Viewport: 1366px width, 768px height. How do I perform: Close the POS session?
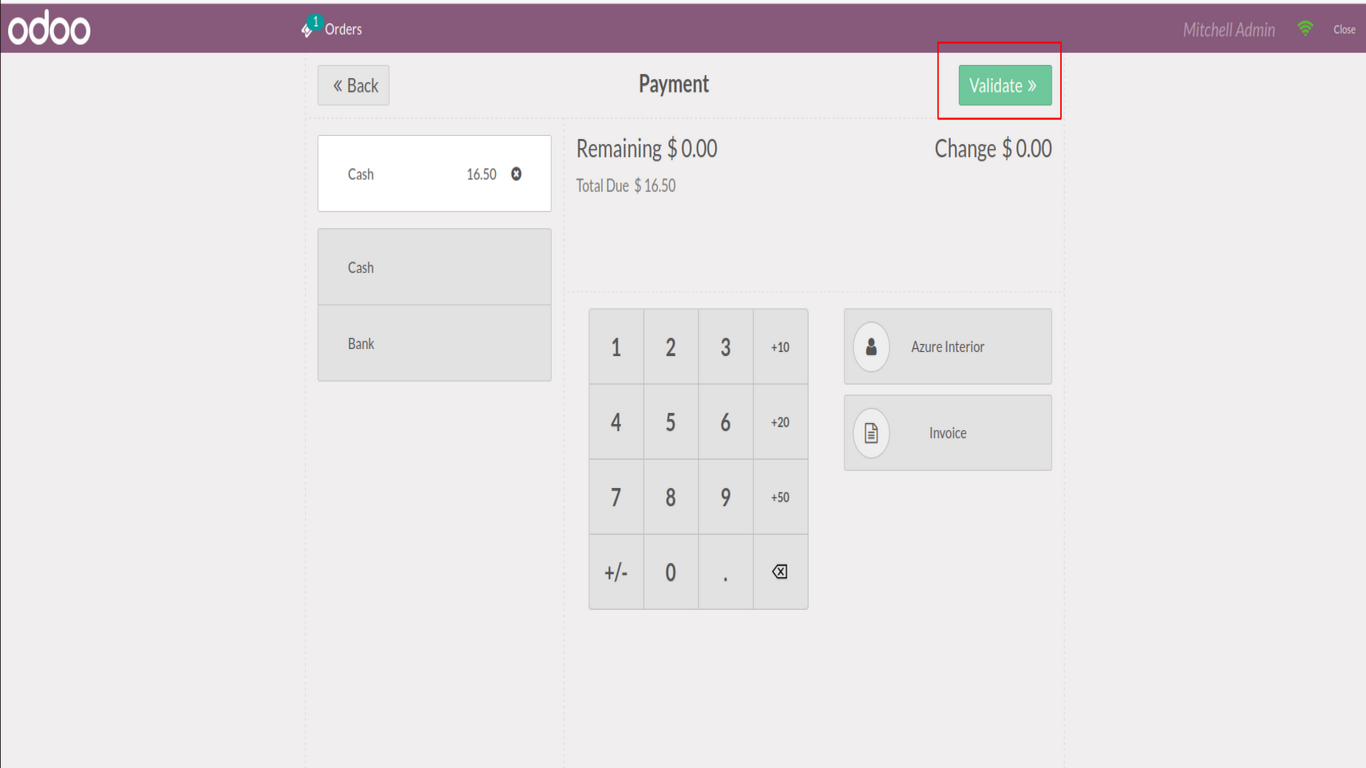(1344, 29)
